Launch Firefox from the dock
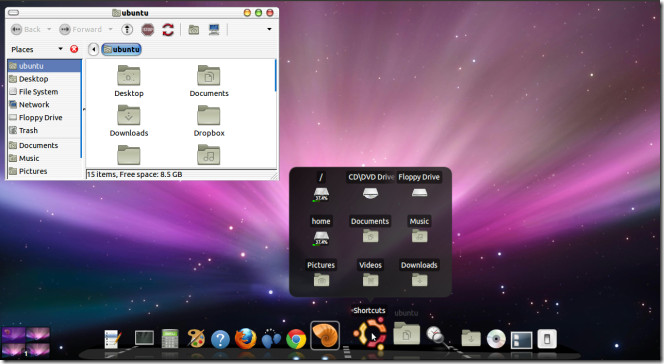The height and width of the screenshot is (364, 664). [x=246, y=339]
